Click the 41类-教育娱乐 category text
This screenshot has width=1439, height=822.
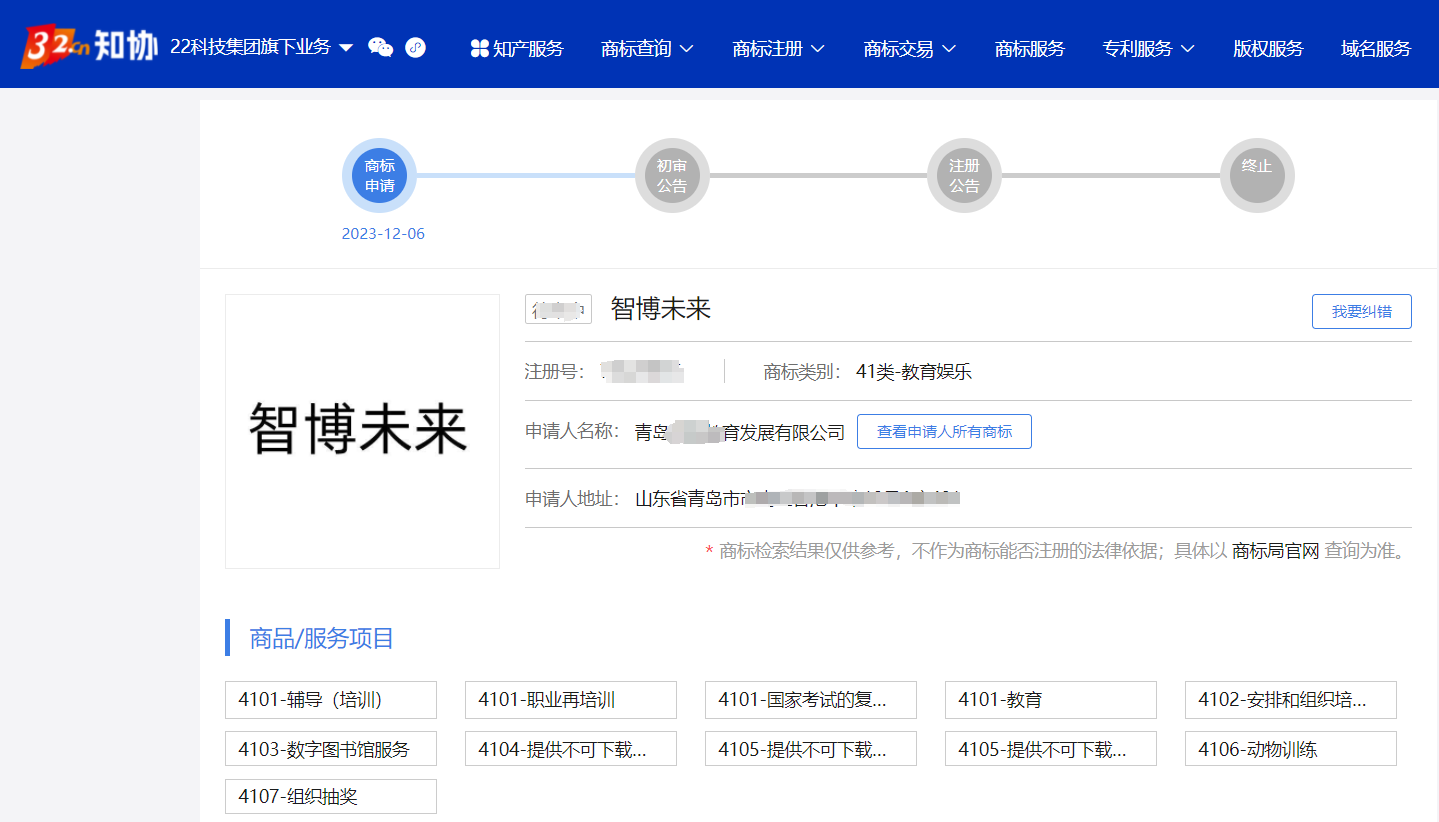914,372
